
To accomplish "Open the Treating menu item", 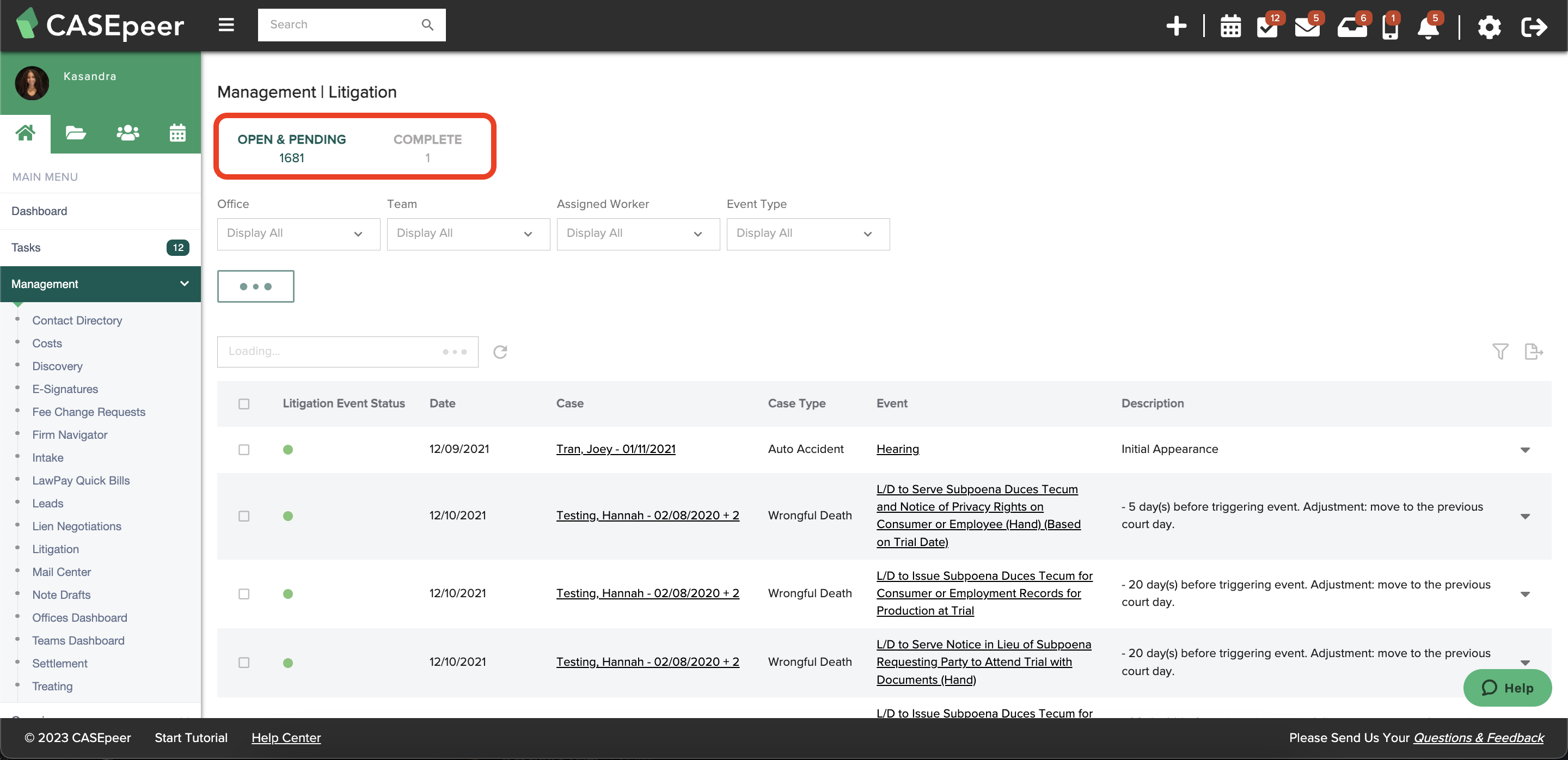I will point(52,687).
